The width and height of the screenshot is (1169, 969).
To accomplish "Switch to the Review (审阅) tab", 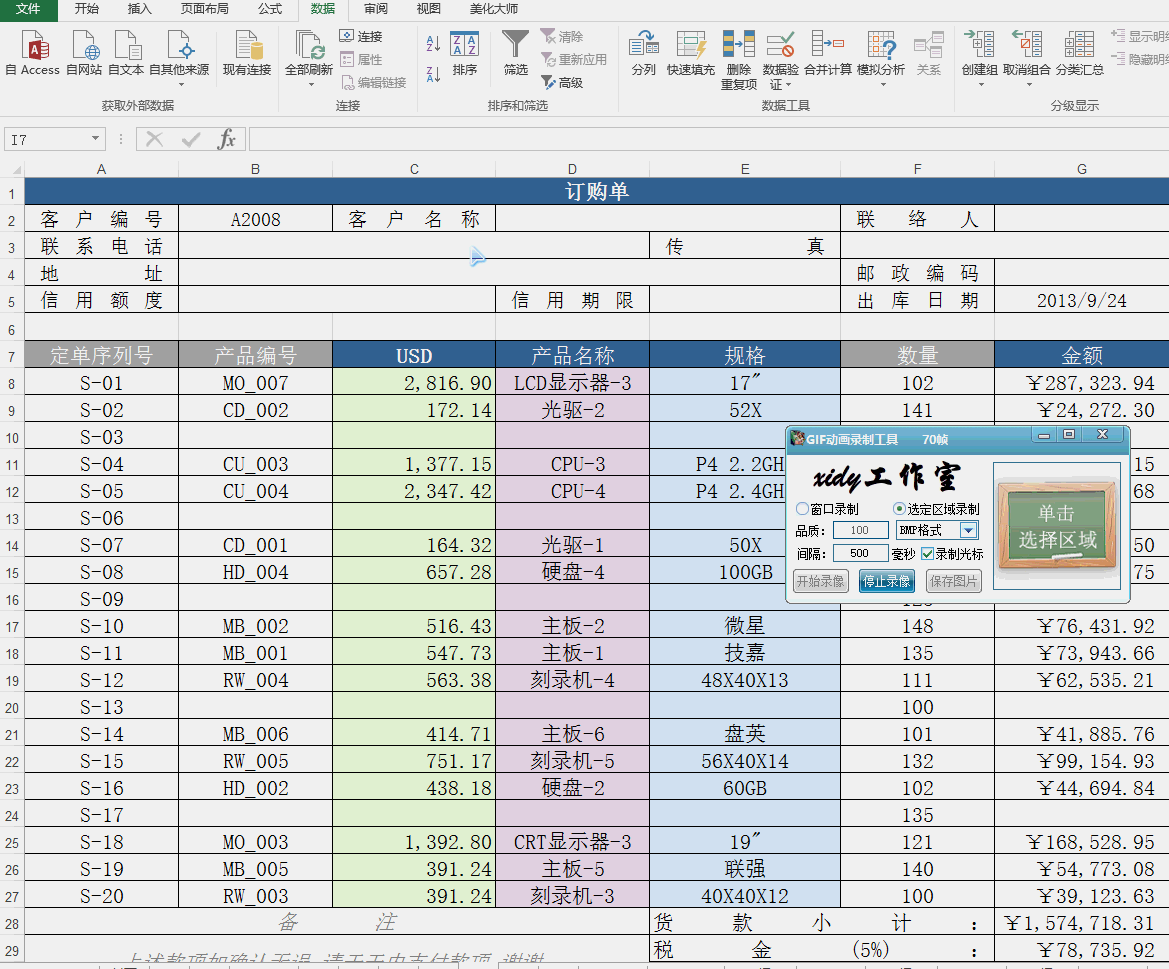I will pos(376,9).
